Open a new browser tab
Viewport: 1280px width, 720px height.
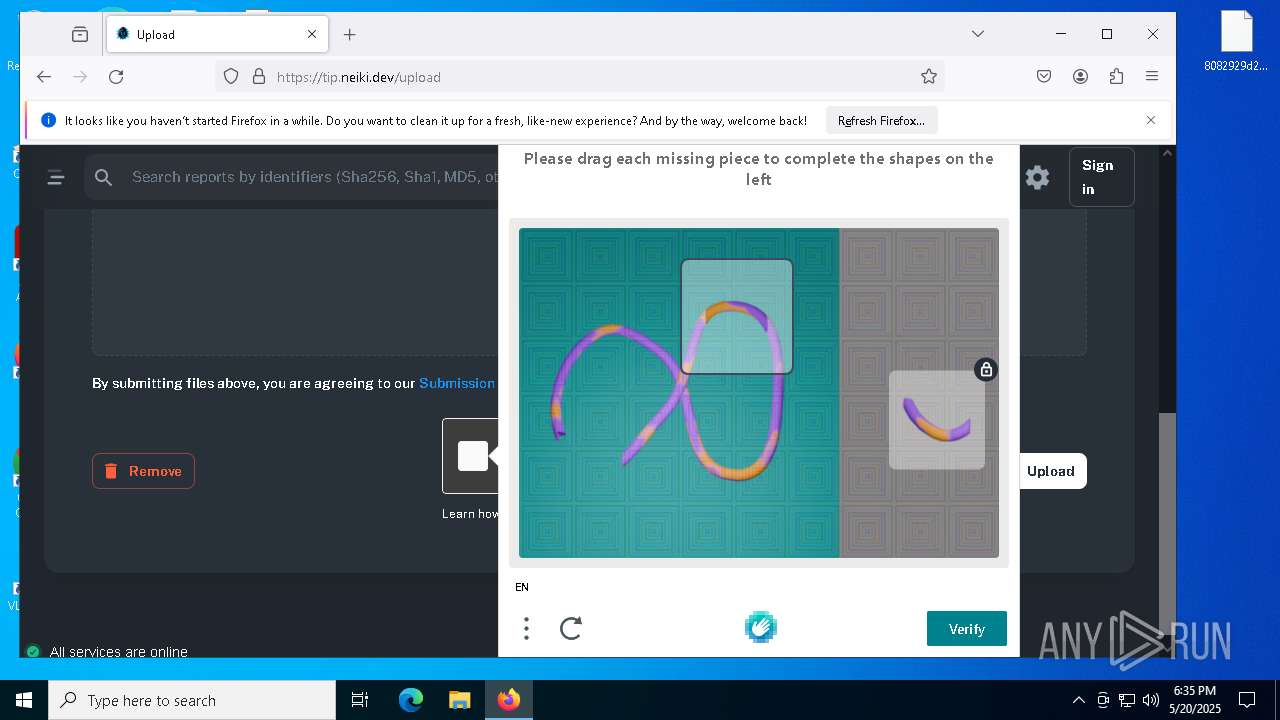(x=349, y=34)
